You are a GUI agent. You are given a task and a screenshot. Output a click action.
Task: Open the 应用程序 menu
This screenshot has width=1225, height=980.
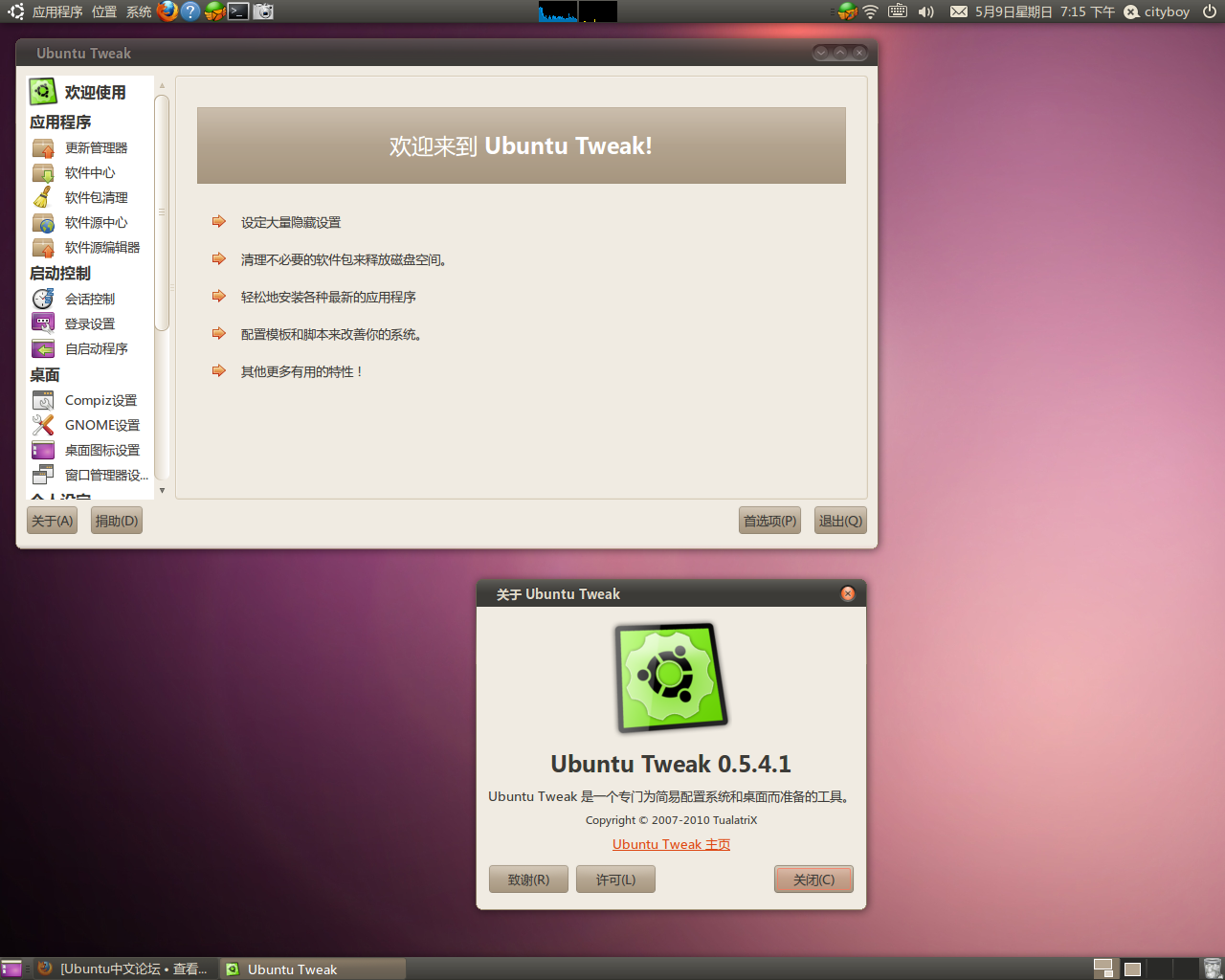point(57,11)
